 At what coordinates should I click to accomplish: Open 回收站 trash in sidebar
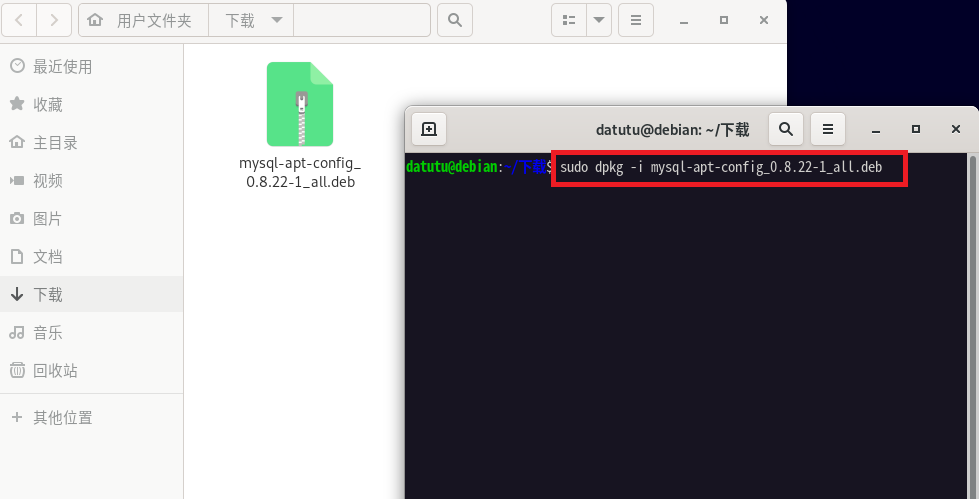pyautogui.click(x=92, y=370)
